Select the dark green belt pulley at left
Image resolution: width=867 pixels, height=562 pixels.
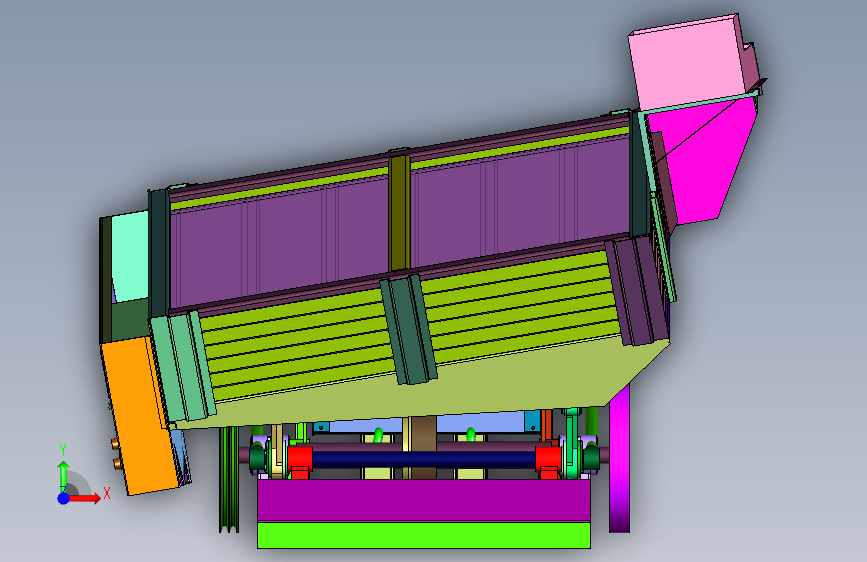[229, 479]
